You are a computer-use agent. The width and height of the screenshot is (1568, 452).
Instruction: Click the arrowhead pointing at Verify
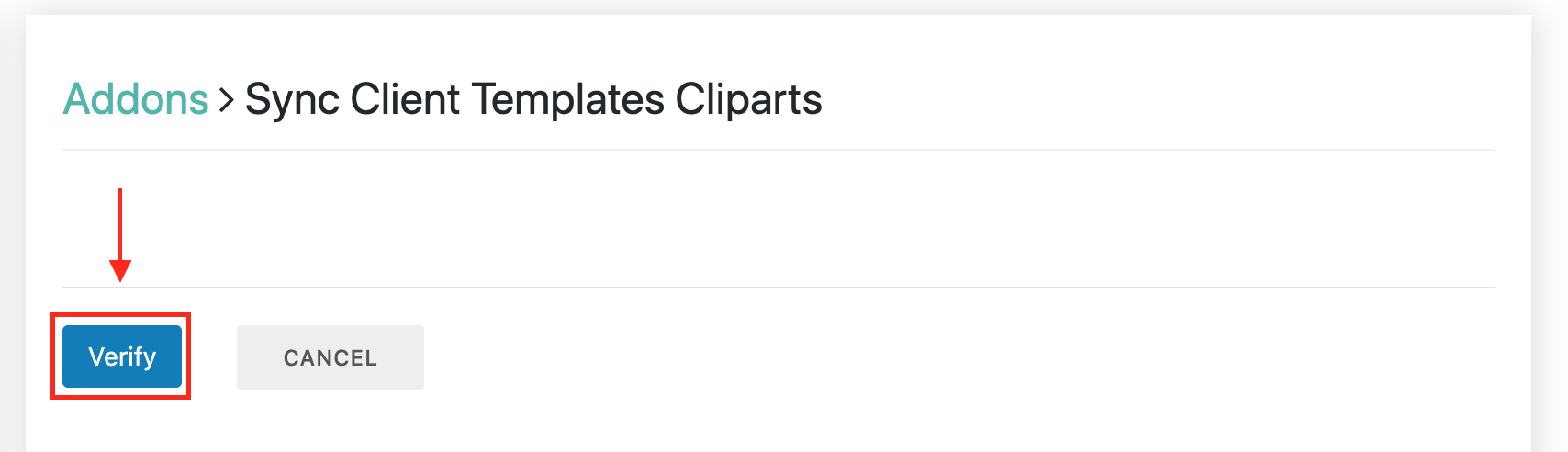120,270
